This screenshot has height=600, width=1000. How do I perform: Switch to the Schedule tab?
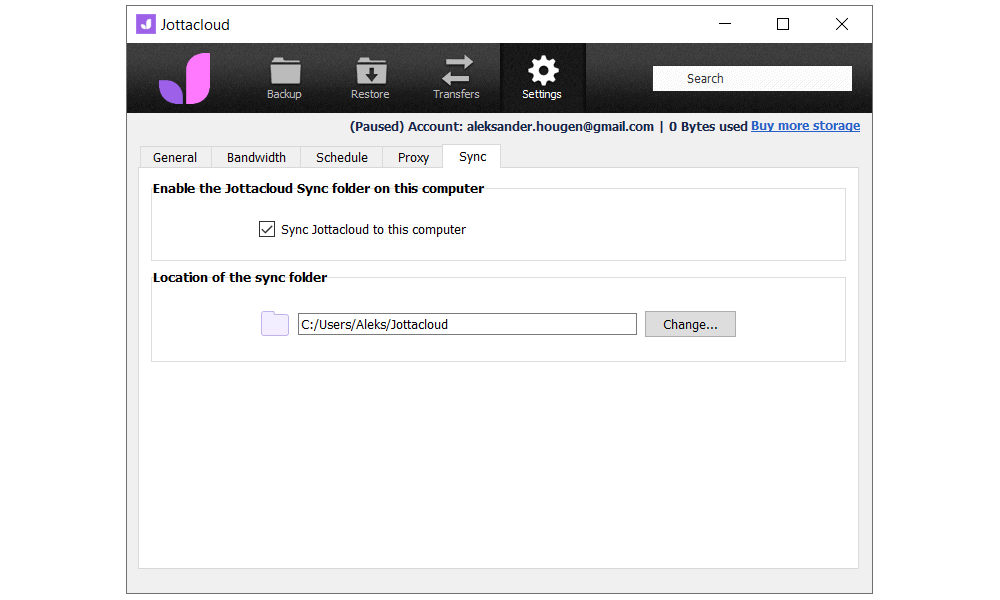pyautogui.click(x=342, y=157)
